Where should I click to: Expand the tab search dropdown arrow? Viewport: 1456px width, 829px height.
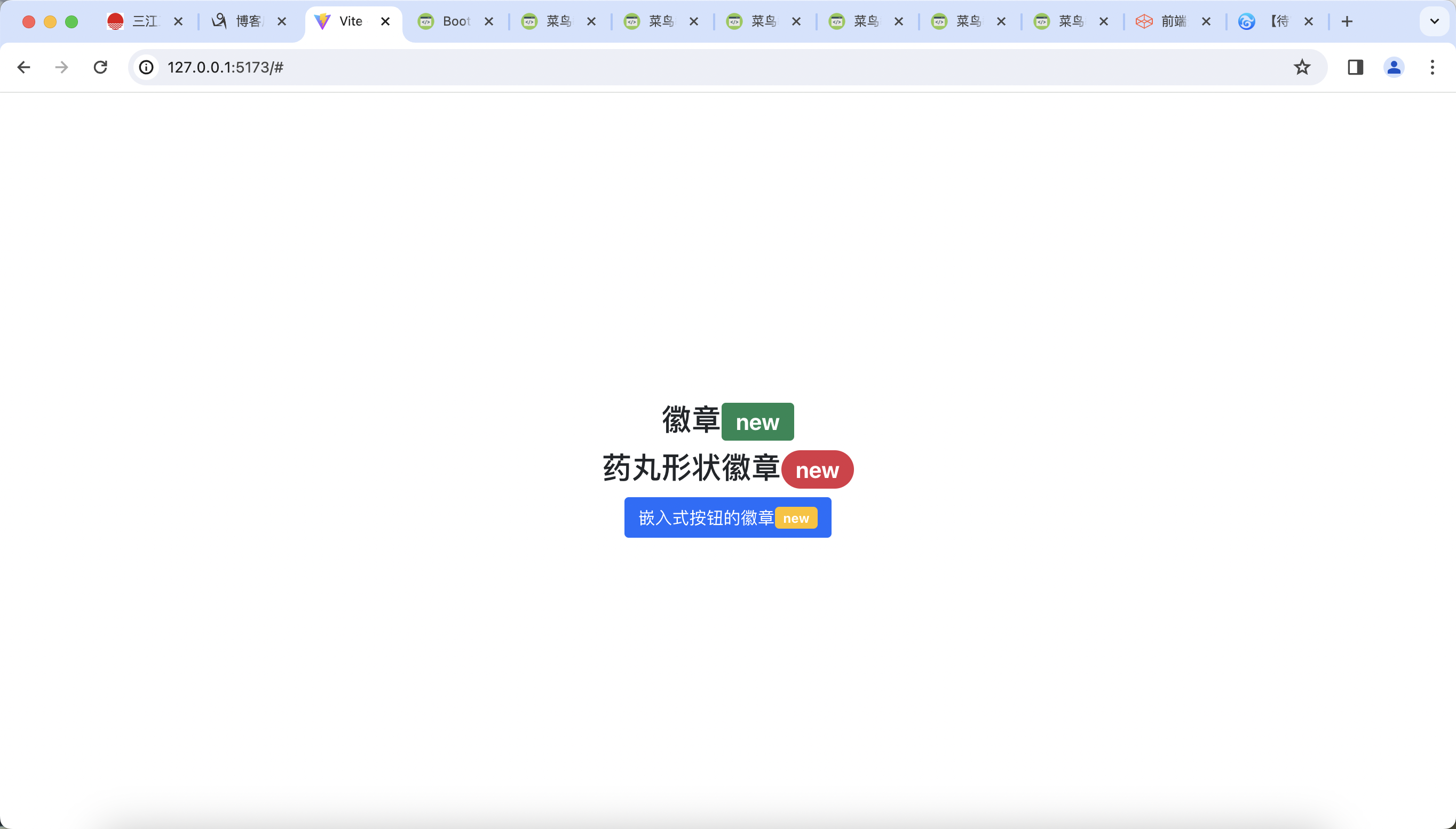(1434, 22)
